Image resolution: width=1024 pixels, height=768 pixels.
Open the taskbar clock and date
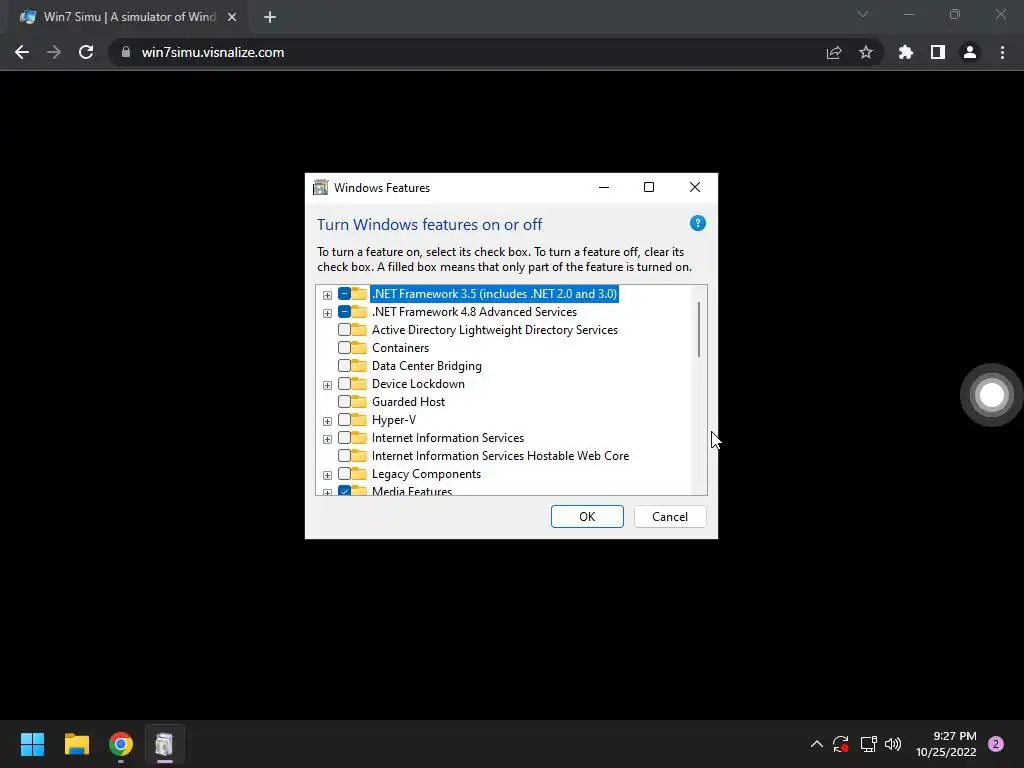[946, 744]
